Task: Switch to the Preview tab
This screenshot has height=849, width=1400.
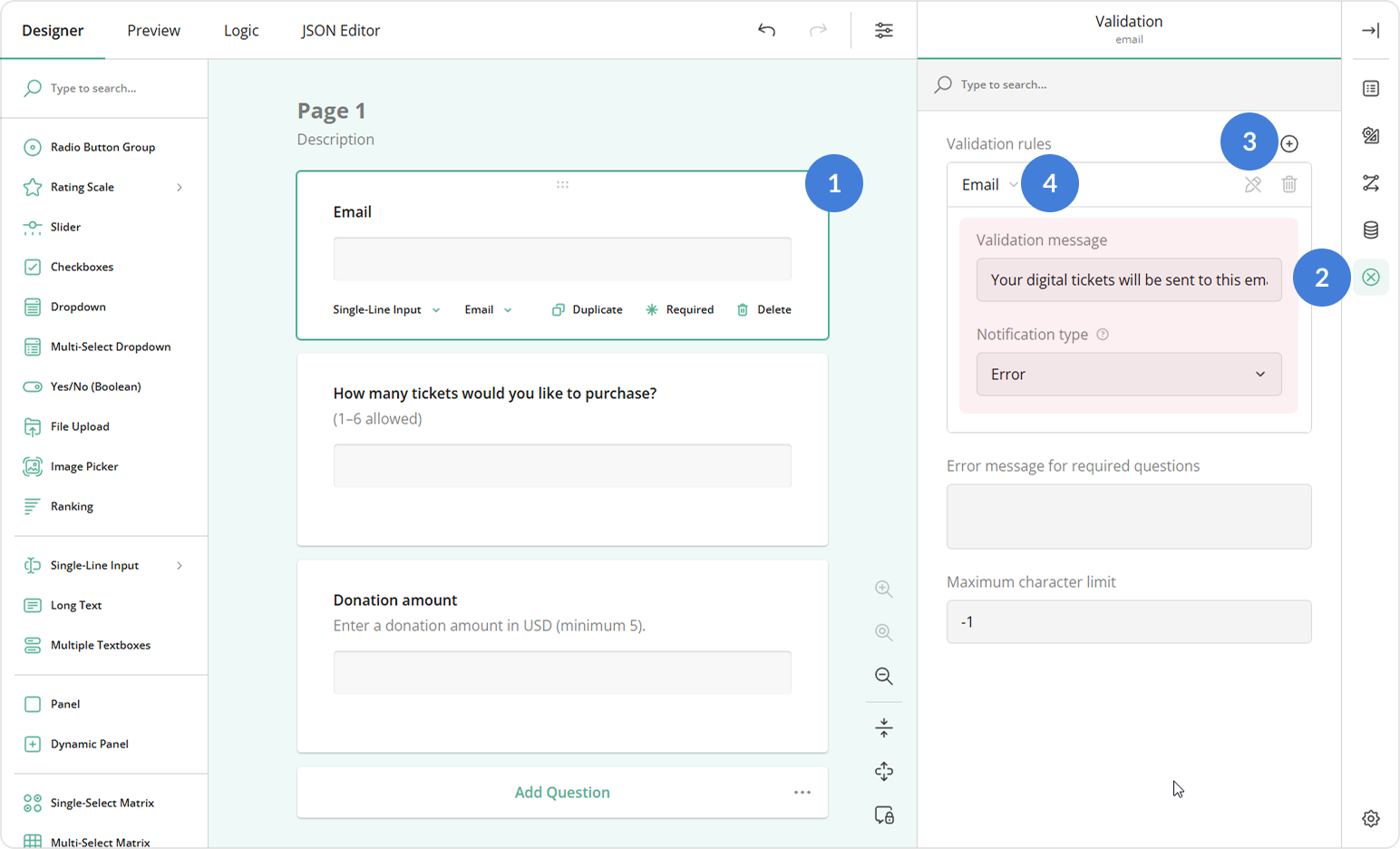Action: click(152, 30)
